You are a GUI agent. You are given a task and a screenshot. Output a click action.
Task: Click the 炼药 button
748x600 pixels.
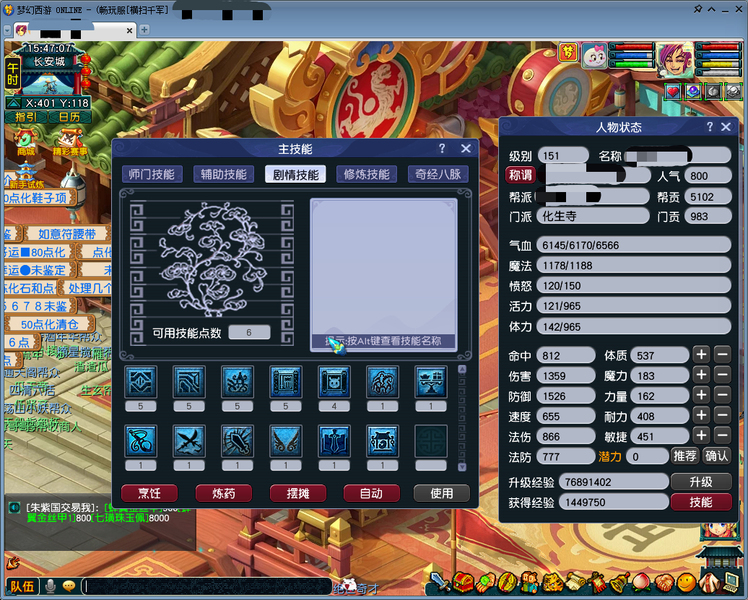[x=224, y=493]
